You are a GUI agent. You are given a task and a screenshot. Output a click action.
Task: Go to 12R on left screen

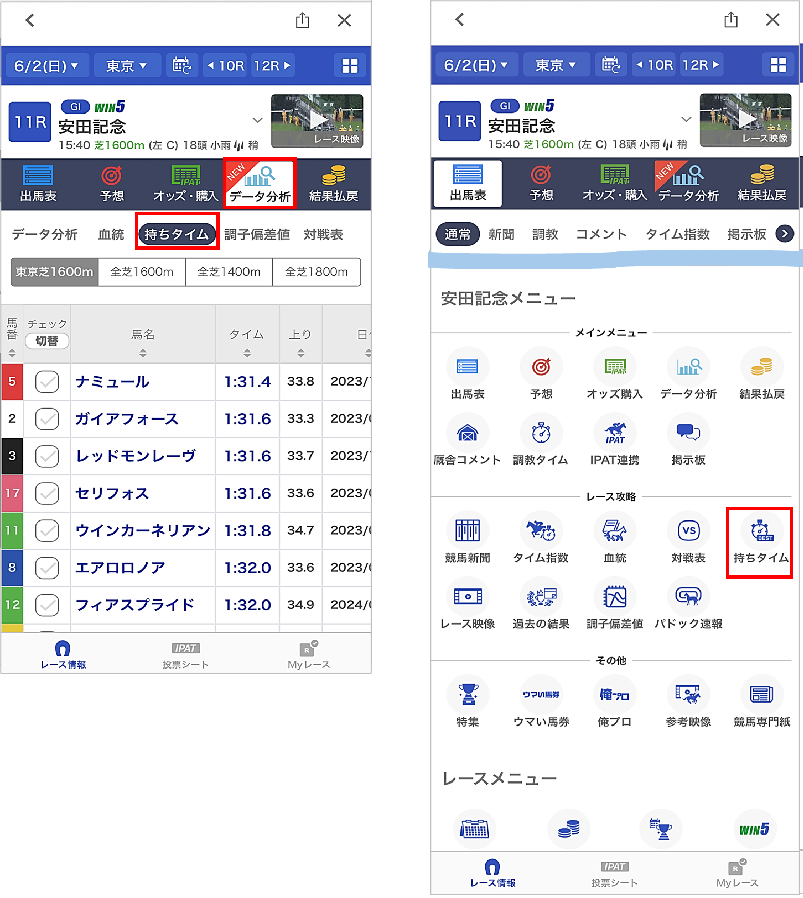[x=272, y=66]
